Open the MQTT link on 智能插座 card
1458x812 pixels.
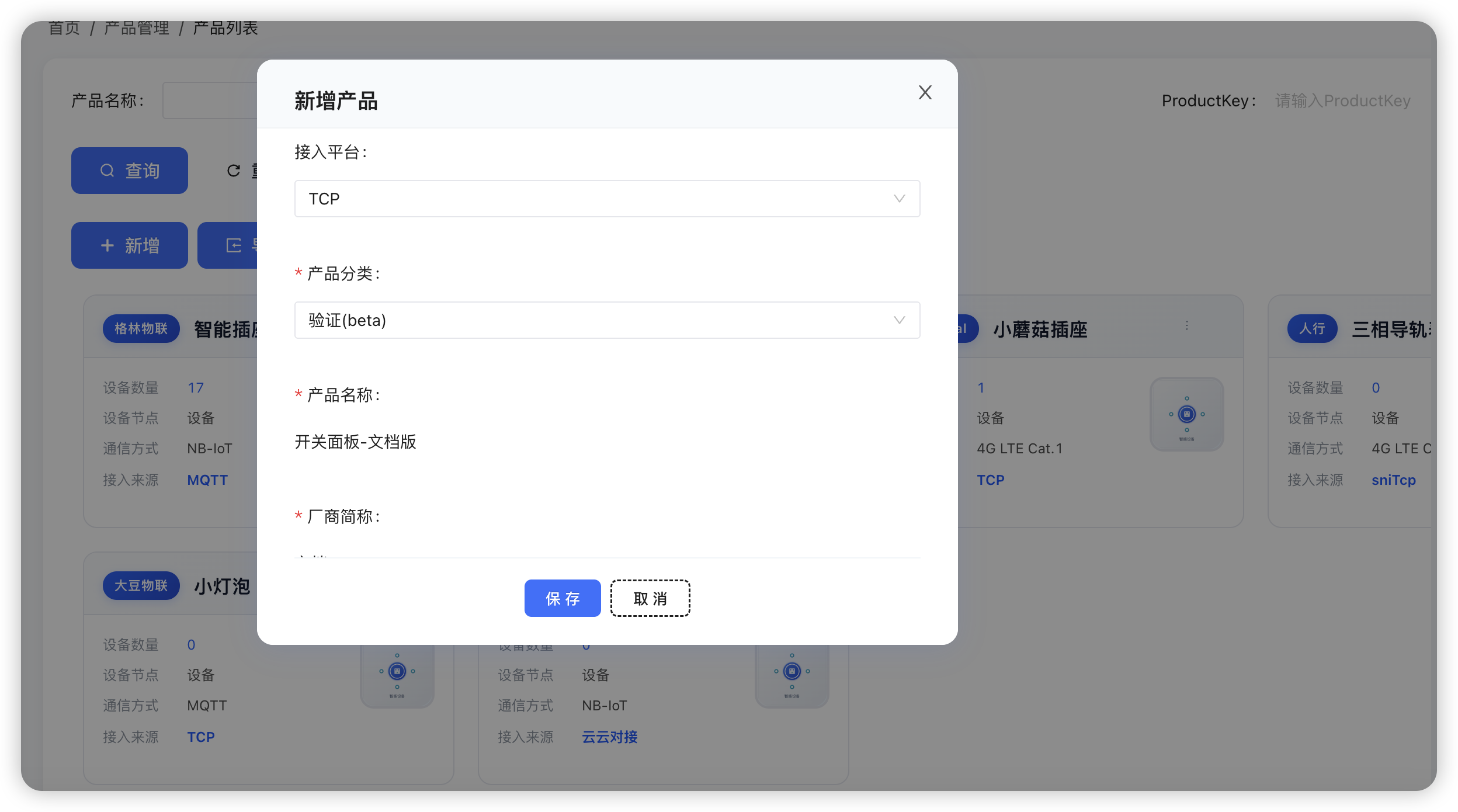click(x=207, y=480)
